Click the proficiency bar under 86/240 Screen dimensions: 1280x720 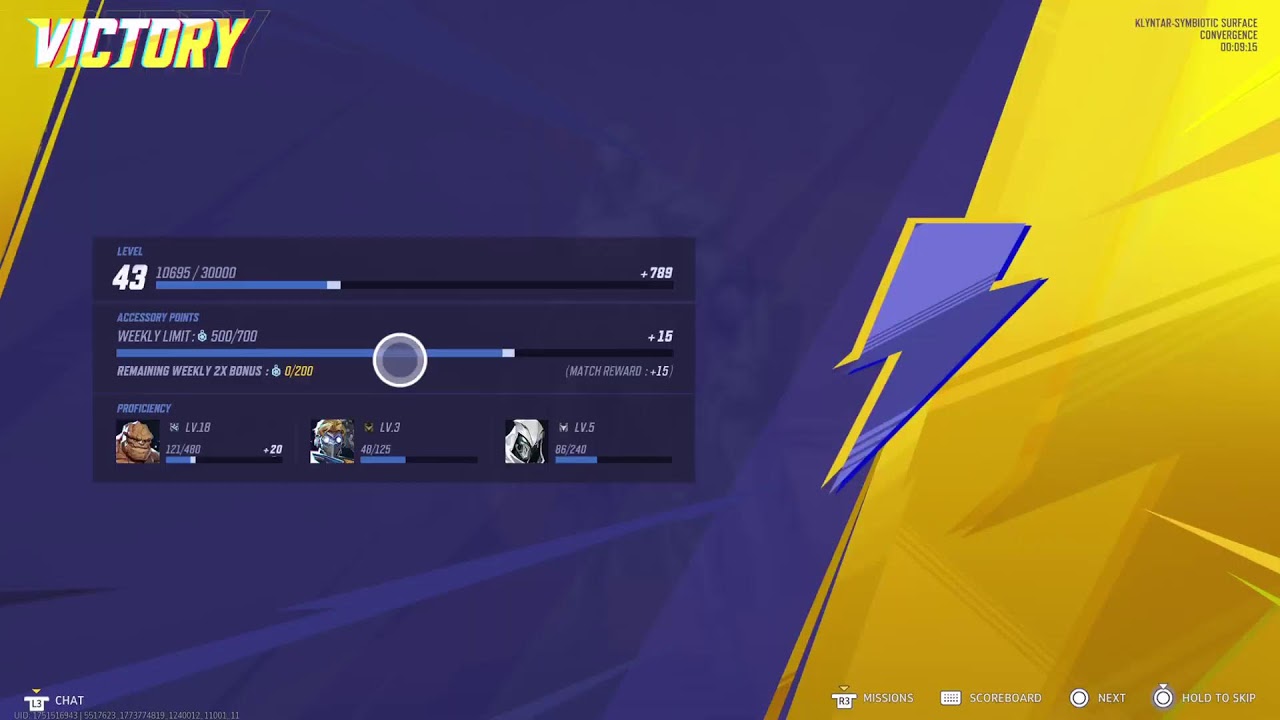pyautogui.click(x=613, y=460)
